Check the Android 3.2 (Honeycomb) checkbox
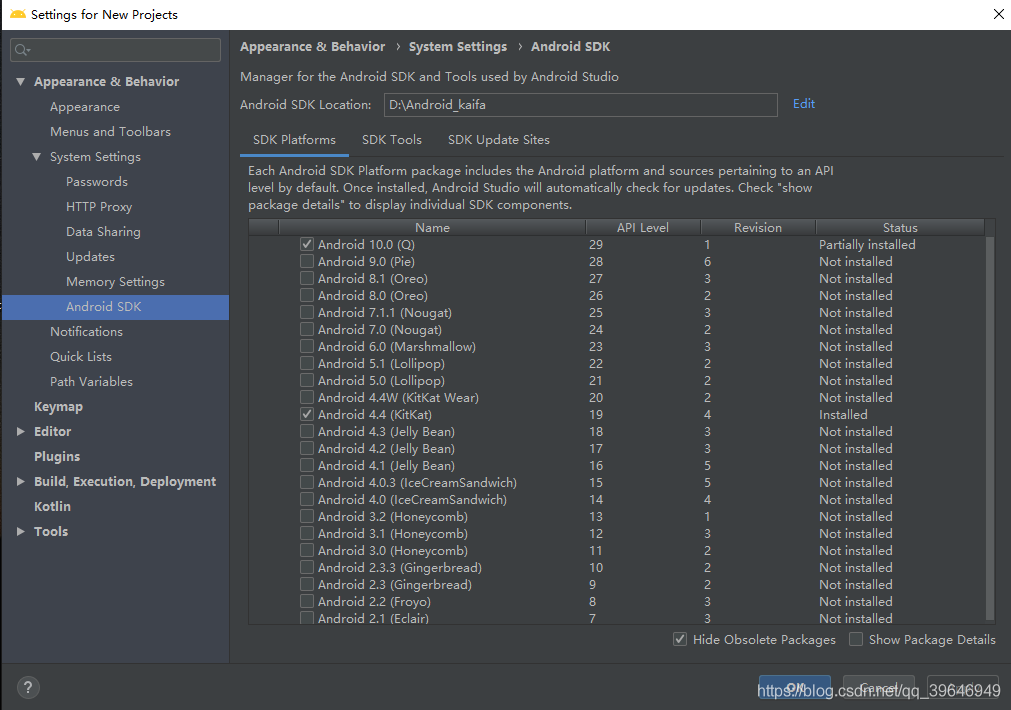Screen dimensions: 1011x710 307,516
